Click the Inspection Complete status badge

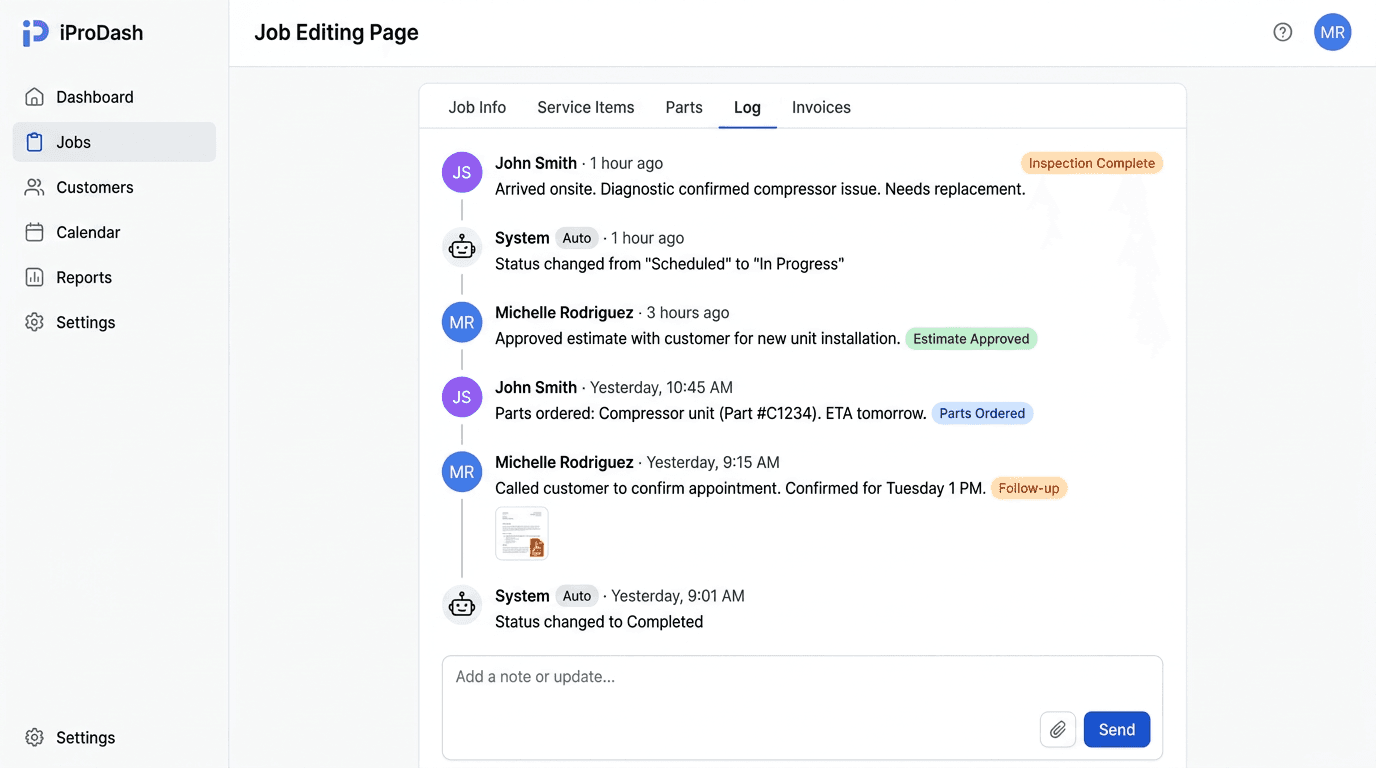coord(1091,162)
